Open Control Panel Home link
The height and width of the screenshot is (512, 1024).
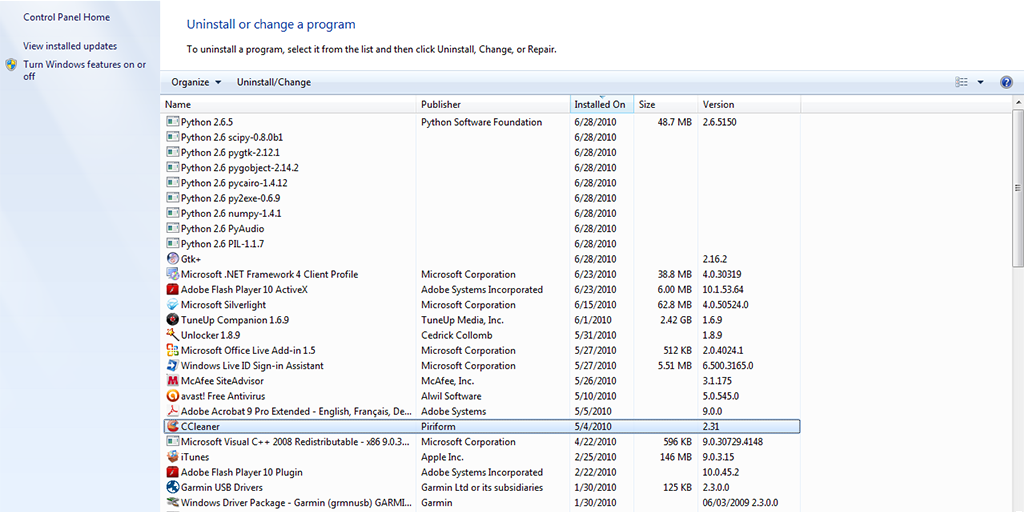pyautogui.click(x=66, y=17)
